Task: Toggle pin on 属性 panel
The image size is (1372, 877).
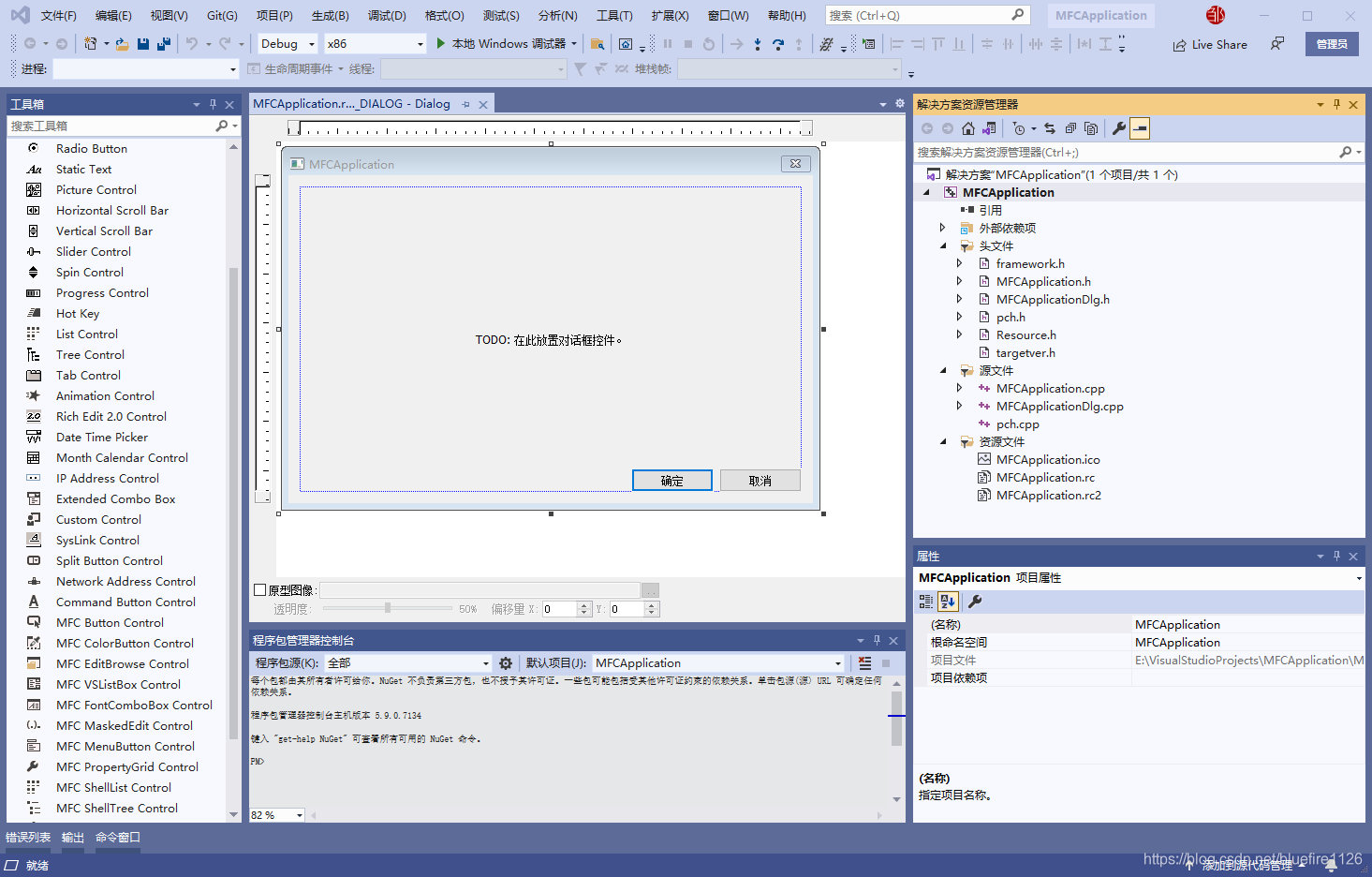Action: [1336, 556]
